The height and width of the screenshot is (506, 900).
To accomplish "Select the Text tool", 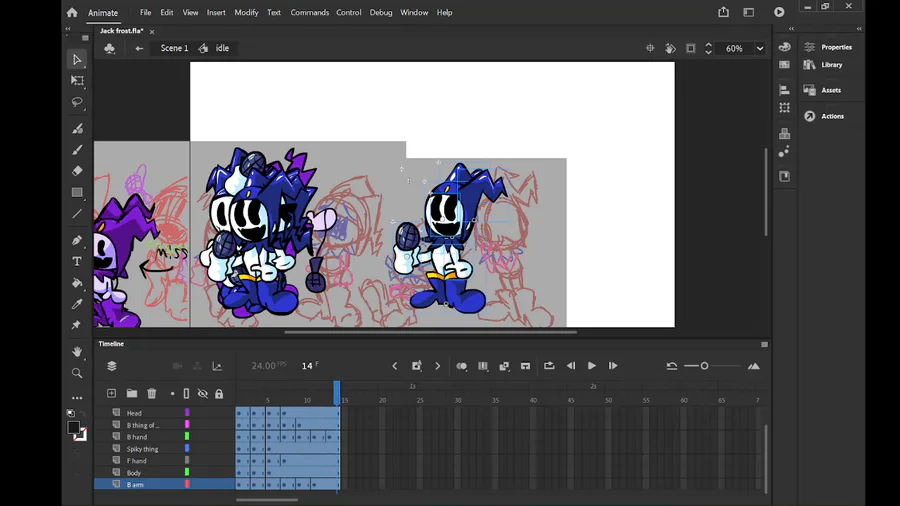I will click(77, 262).
